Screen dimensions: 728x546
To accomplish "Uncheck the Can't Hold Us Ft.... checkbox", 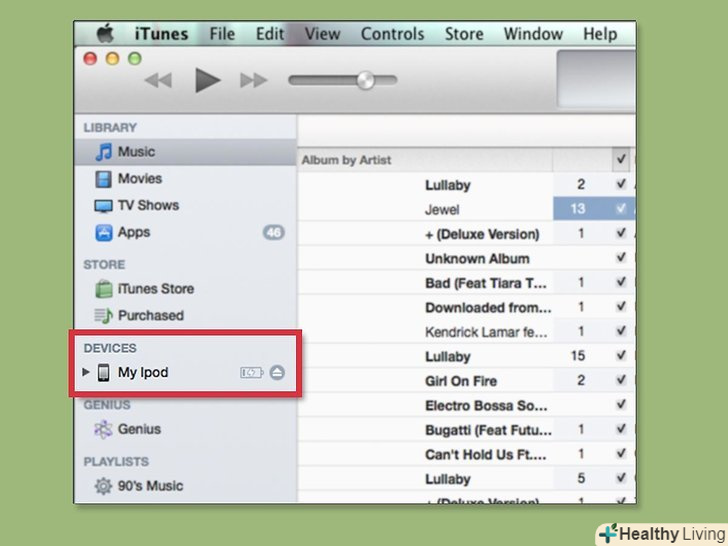I will tap(621, 454).
